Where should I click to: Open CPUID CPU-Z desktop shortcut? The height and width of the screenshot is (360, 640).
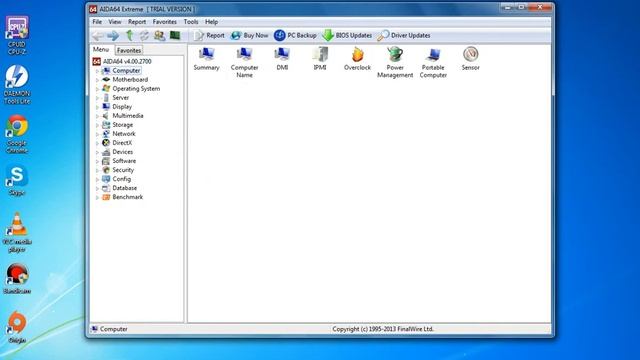pos(17,36)
